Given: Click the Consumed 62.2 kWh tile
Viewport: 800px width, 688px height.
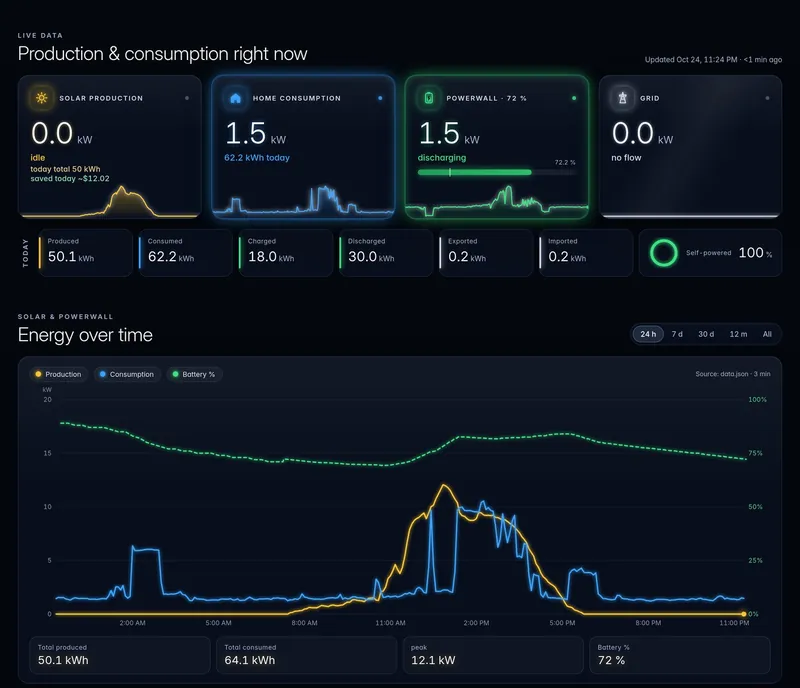Looking at the screenshot, I should [185, 253].
